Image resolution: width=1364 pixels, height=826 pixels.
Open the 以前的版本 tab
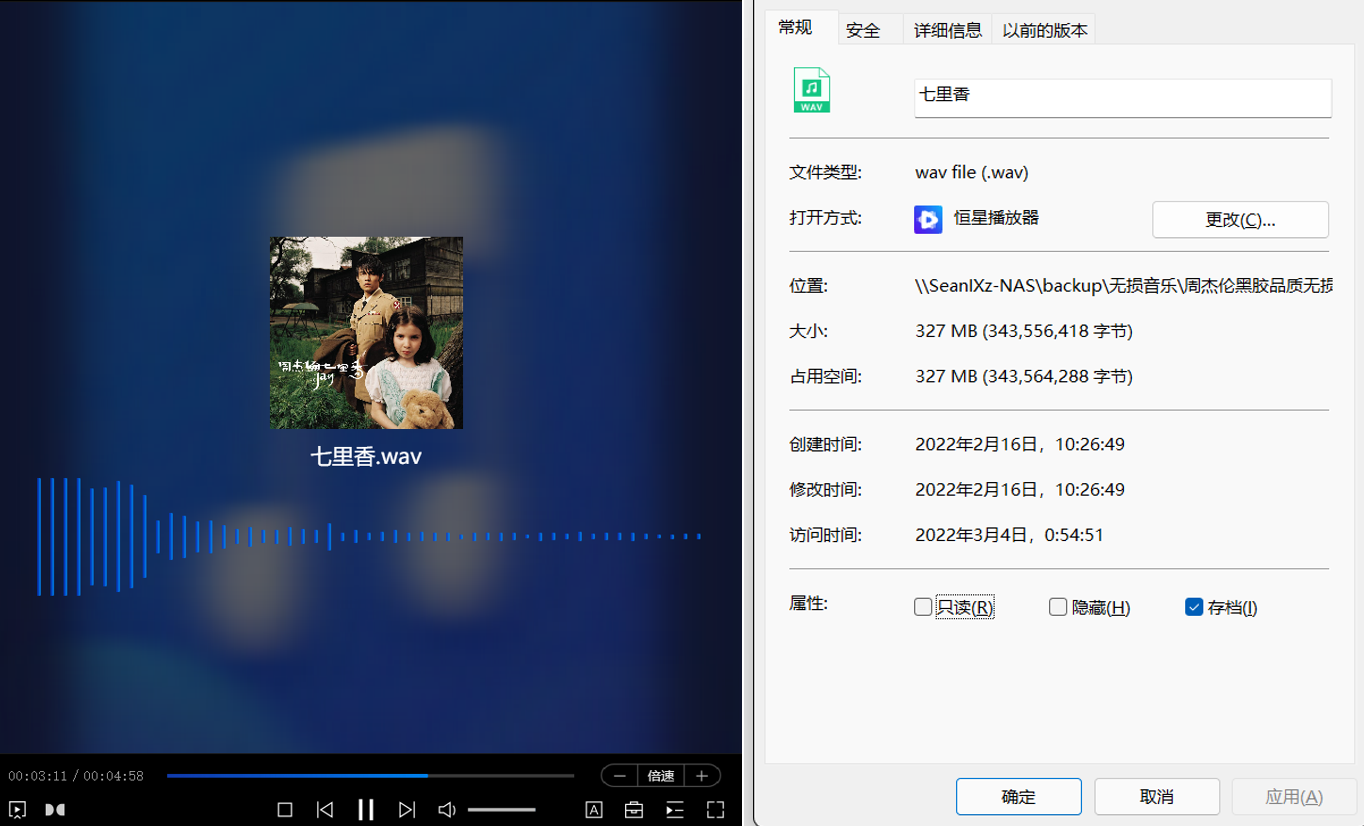1043,29
